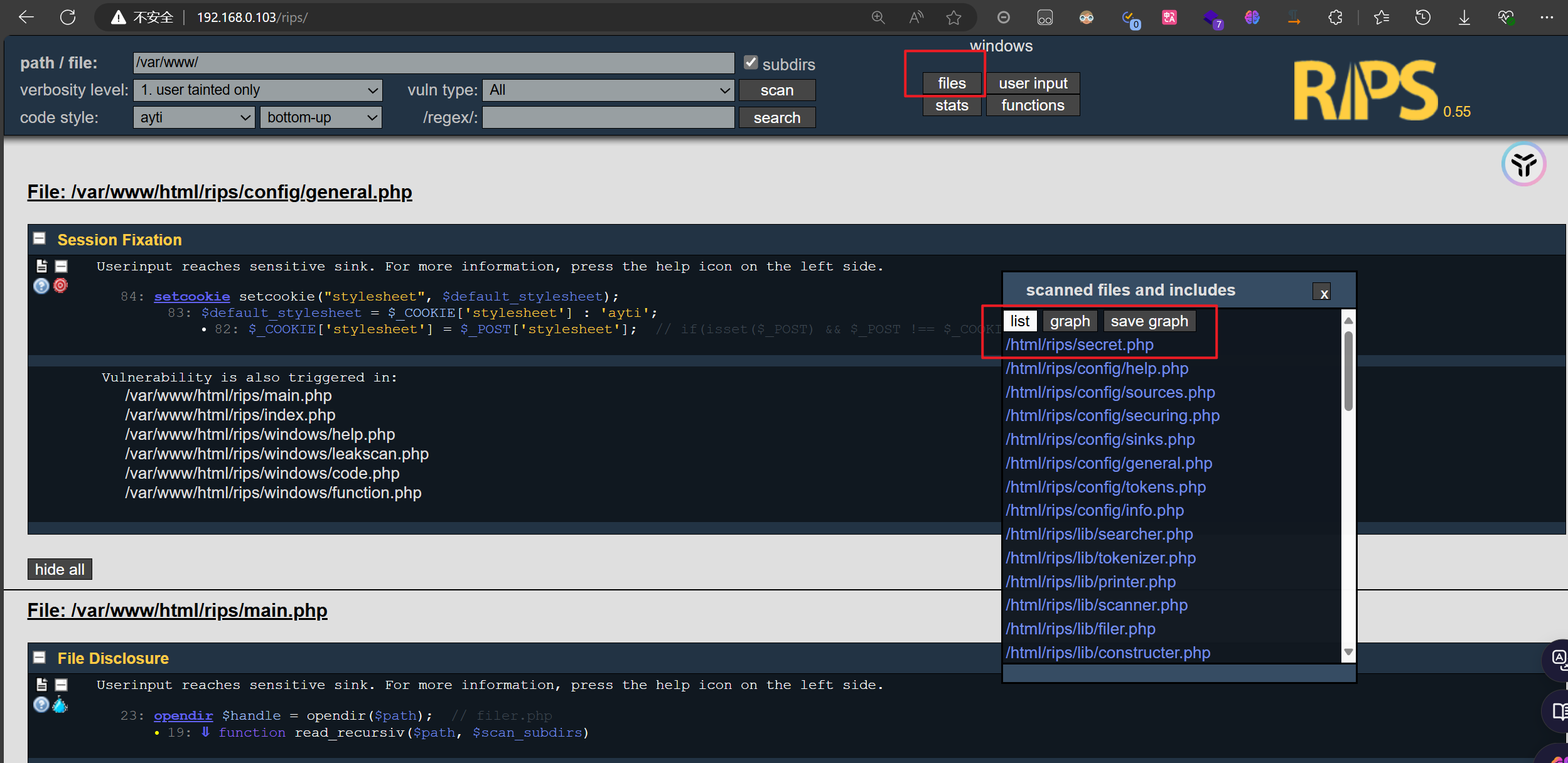1568x763 pixels.
Task: Click the File: /var/www/html/rips/config/general.php heading
Action: tap(220, 191)
